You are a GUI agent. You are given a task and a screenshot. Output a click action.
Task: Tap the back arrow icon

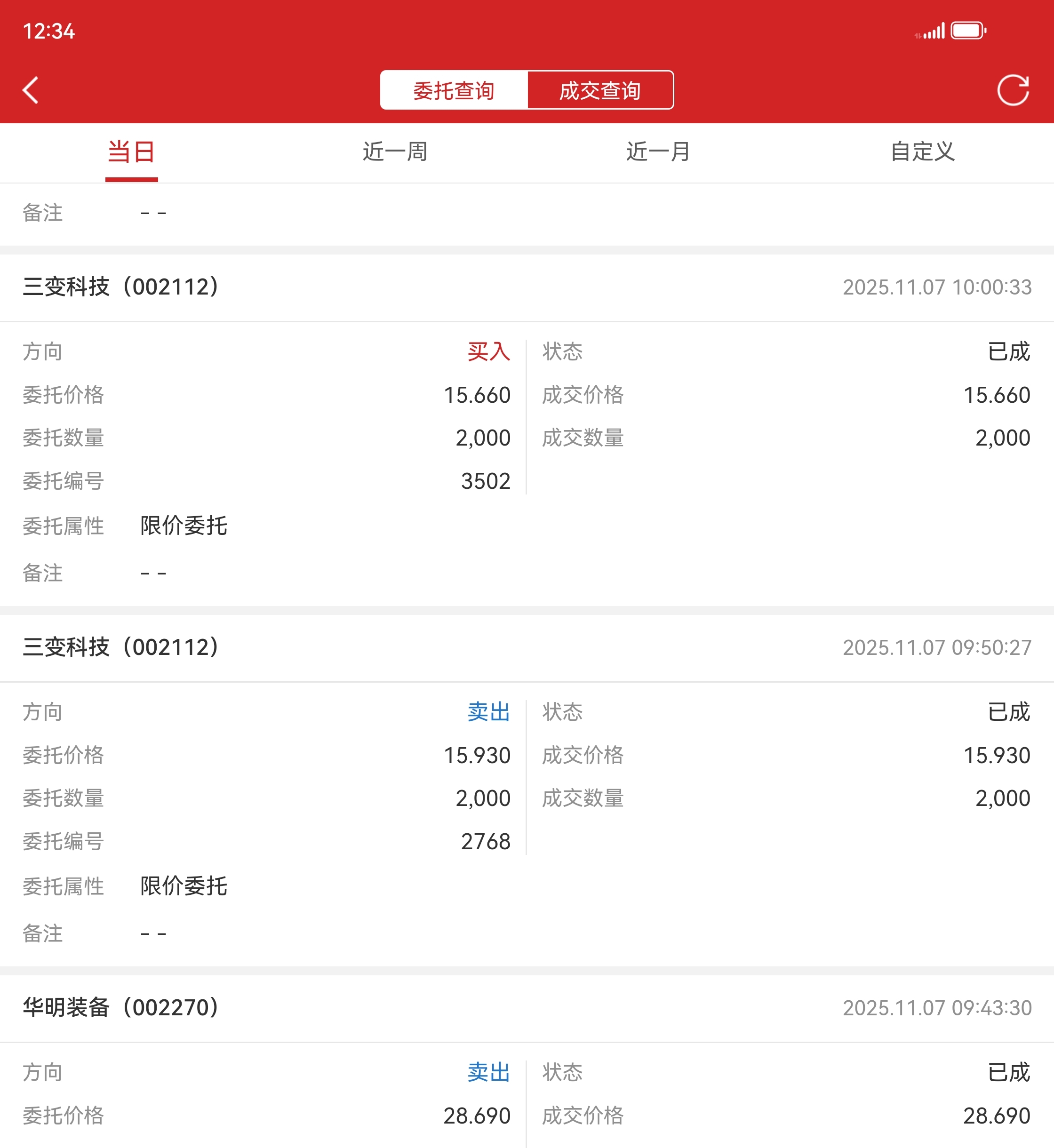click(x=31, y=90)
